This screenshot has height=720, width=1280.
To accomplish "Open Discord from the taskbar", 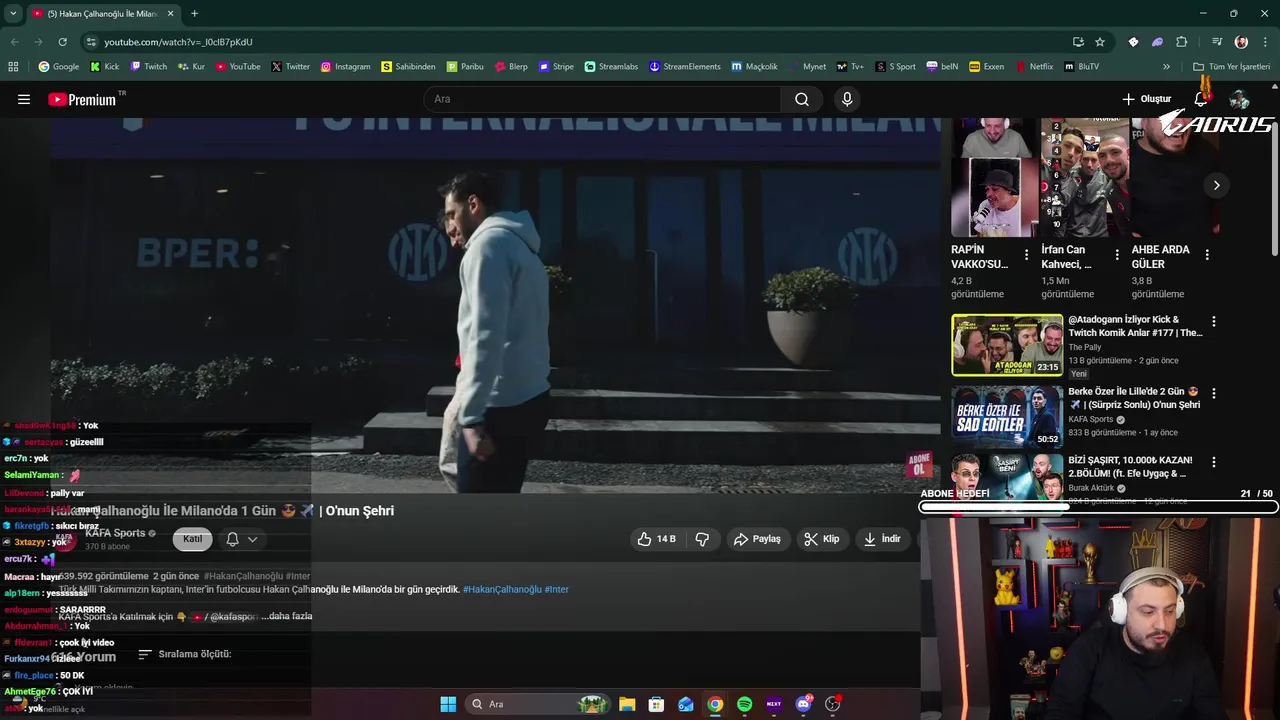I will 803,704.
